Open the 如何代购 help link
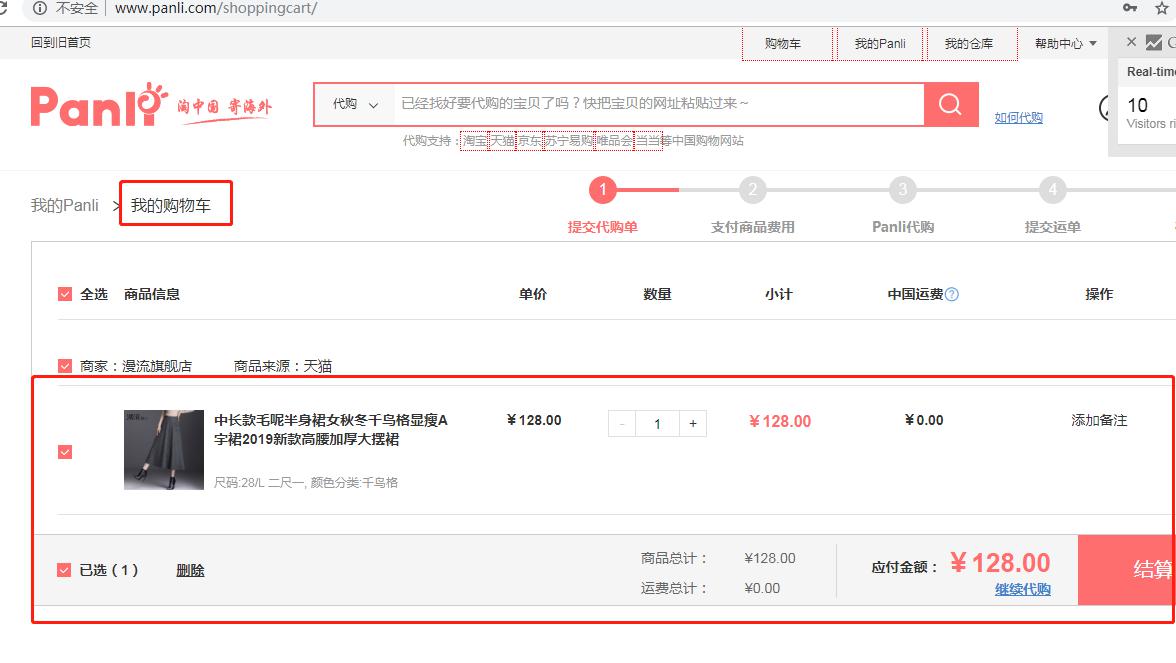The image size is (1176, 663). pyautogui.click(x=1018, y=117)
